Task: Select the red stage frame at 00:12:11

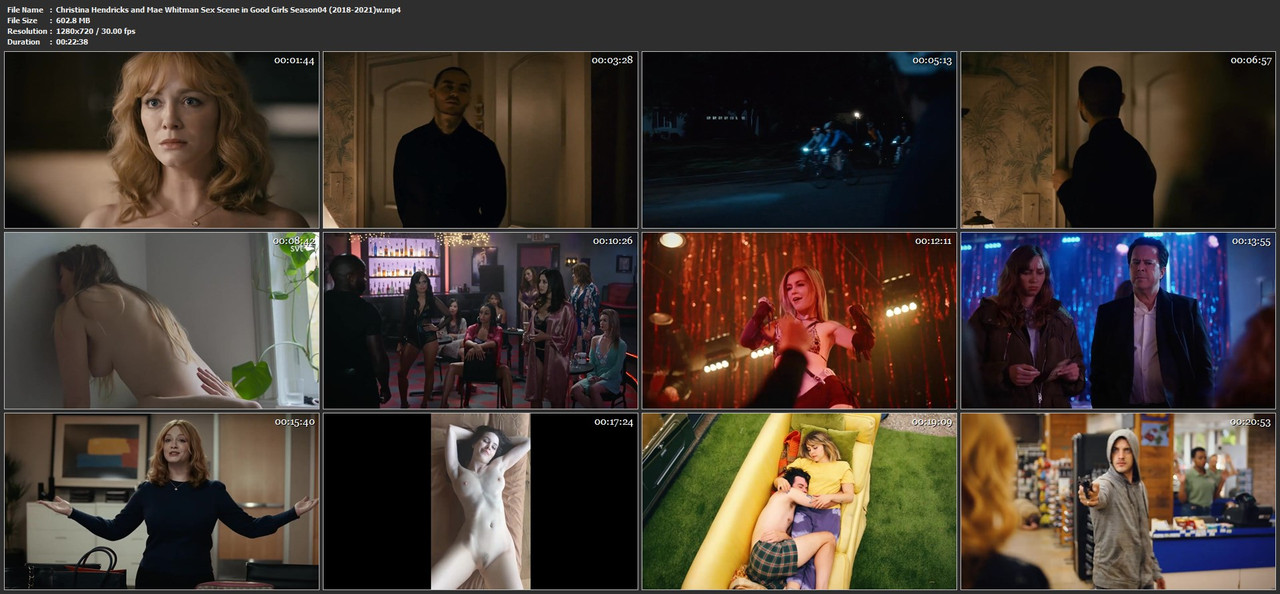Action: [x=800, y=321]
